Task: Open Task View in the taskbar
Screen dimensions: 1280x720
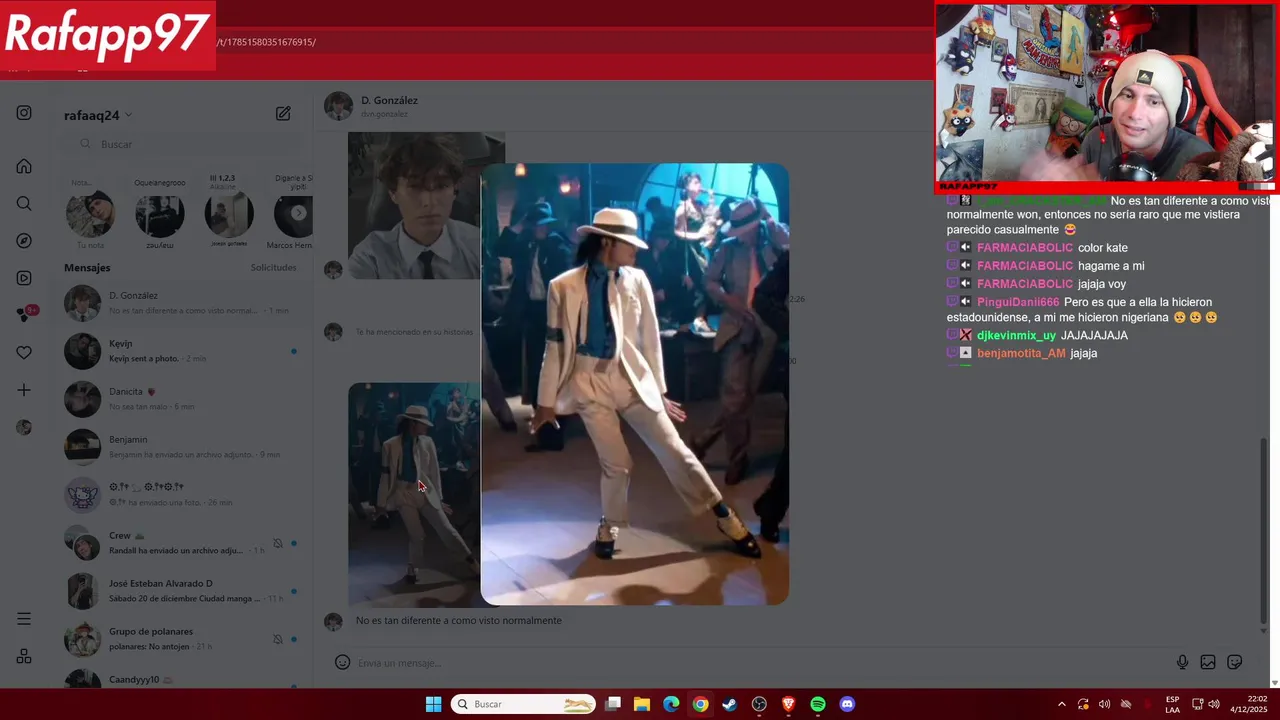Action: [613, 704]
